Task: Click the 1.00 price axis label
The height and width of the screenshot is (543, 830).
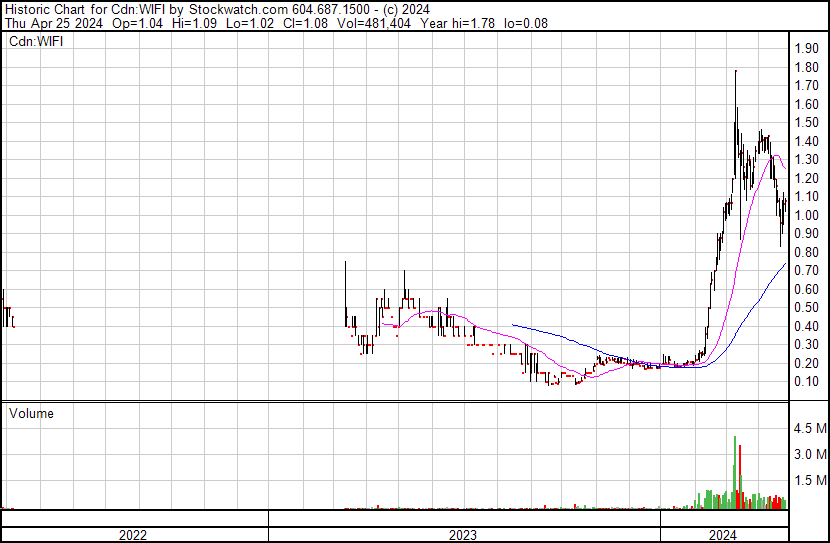Action: pyautogui.click(x=807, y=215)
